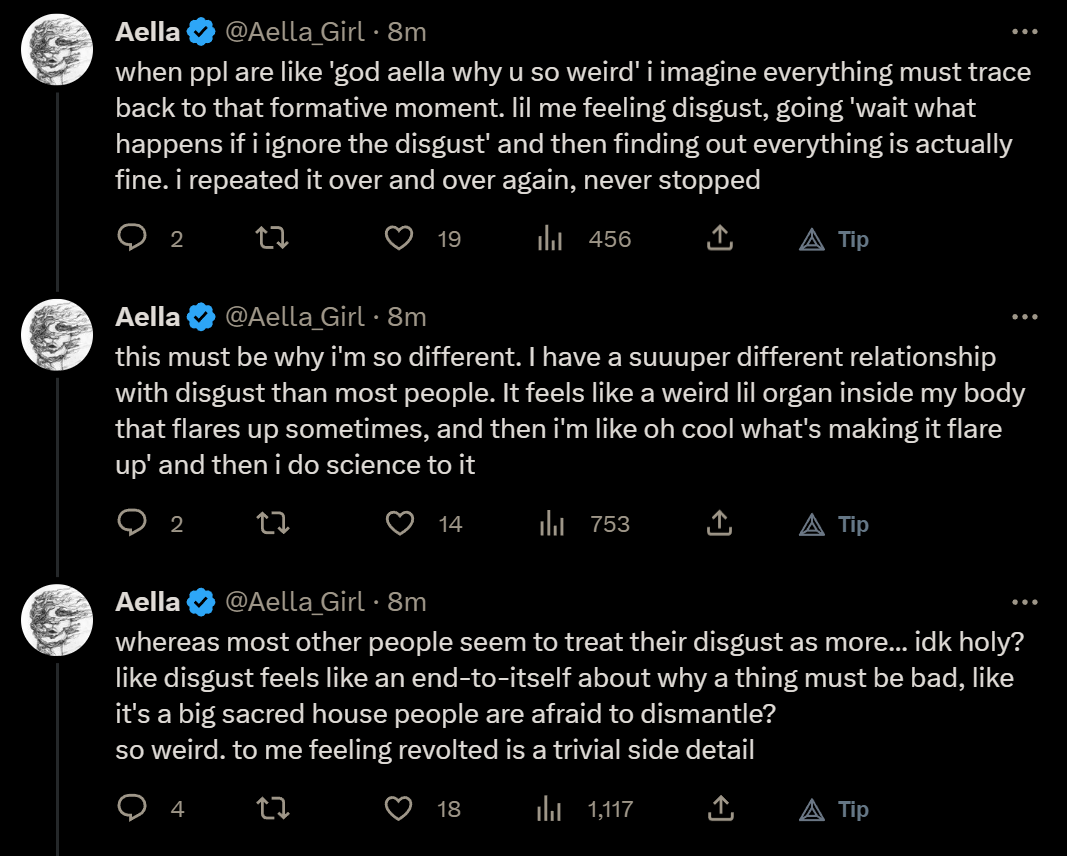Reply to the 'do science to it' tweet
The width and height of the screenshot is (1067, 856).
(132, 523)
